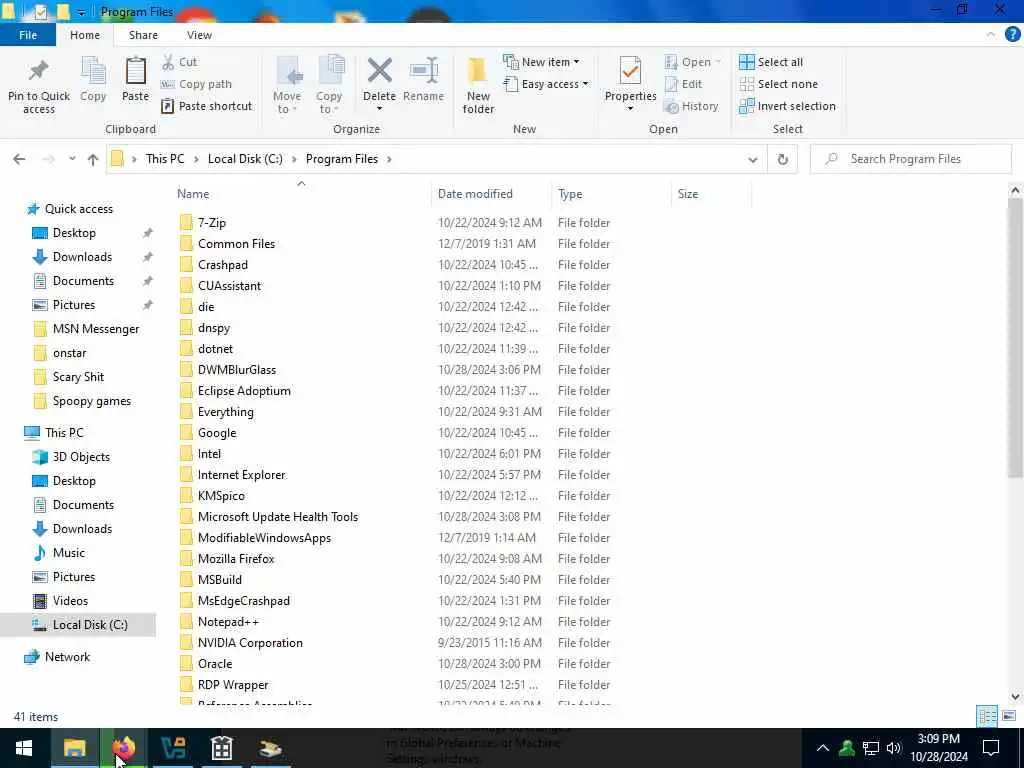Open the File menu
The image size is (1024, 768).
click(x=28, y=35)
